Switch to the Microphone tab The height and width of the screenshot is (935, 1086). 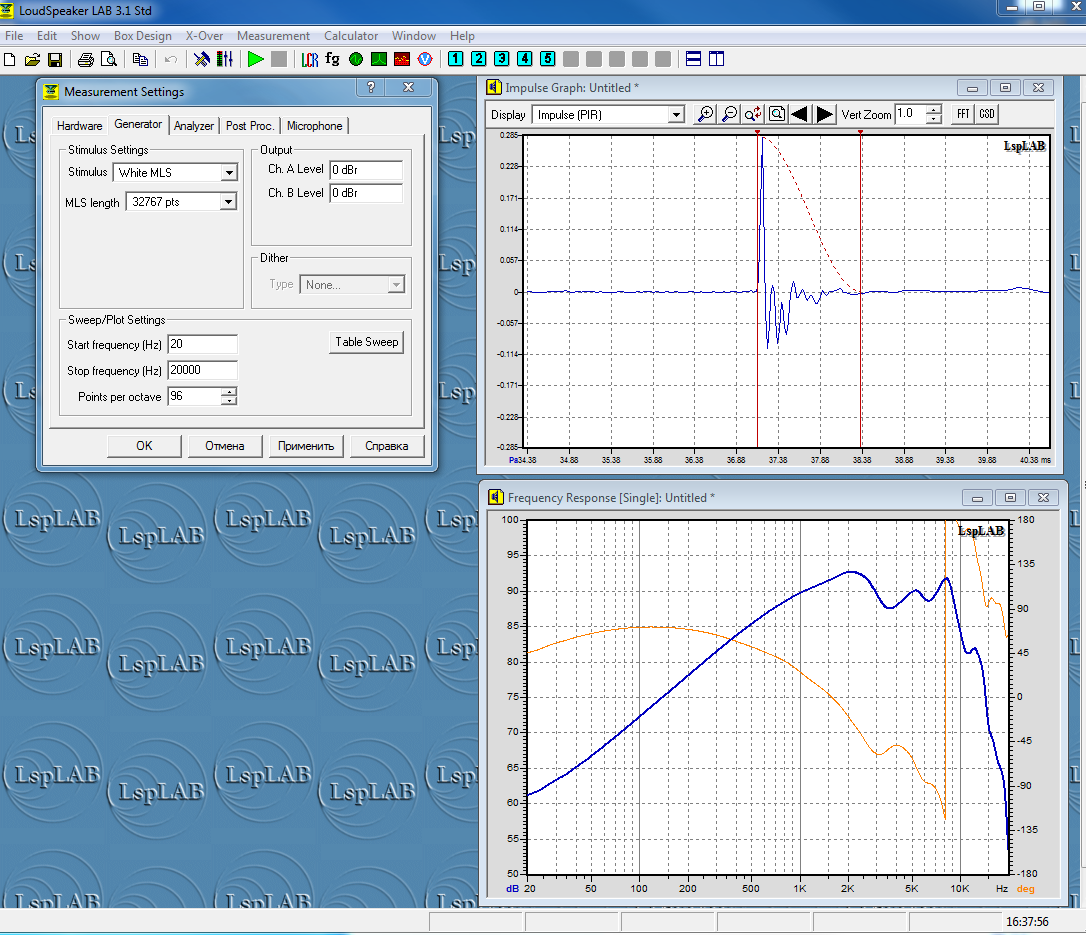(314, 126)
